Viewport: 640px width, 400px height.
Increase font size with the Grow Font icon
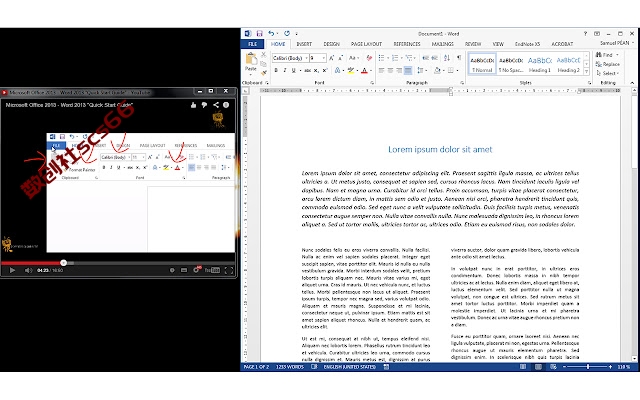click(x=331, y=58)
